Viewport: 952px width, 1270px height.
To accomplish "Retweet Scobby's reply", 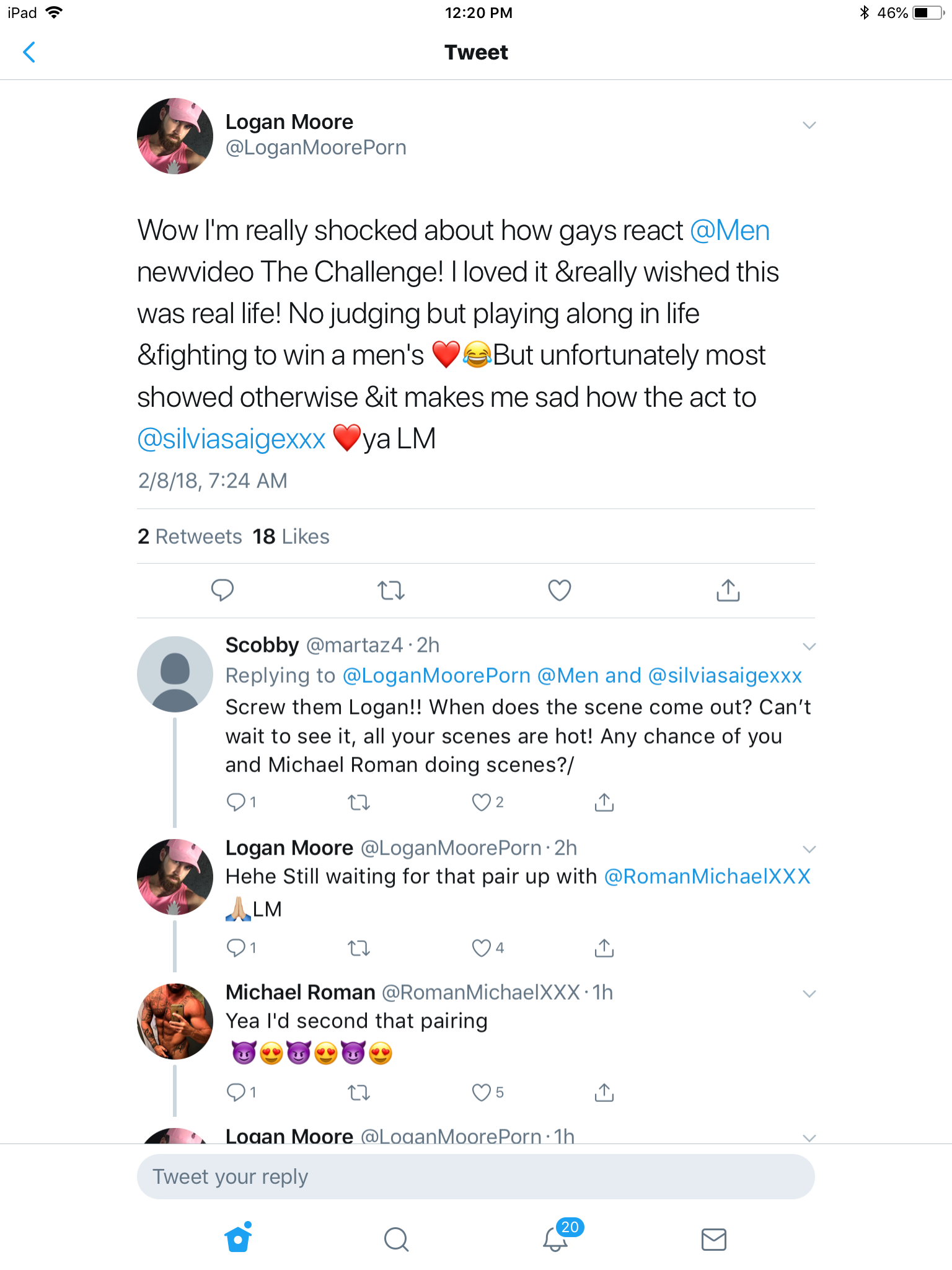I will pyautogui.click(x=359, y=803).
